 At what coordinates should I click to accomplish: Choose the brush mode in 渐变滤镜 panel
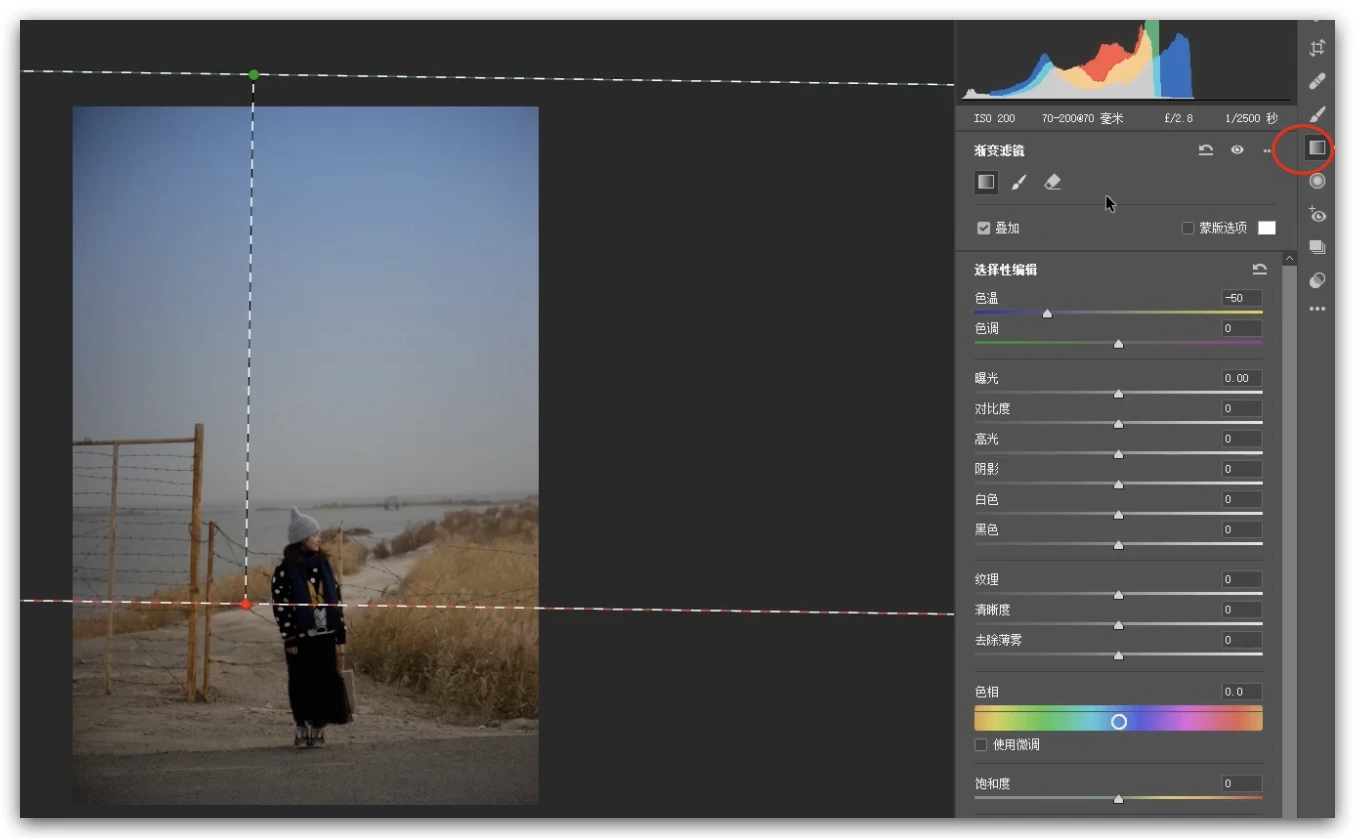point(1019,182)
